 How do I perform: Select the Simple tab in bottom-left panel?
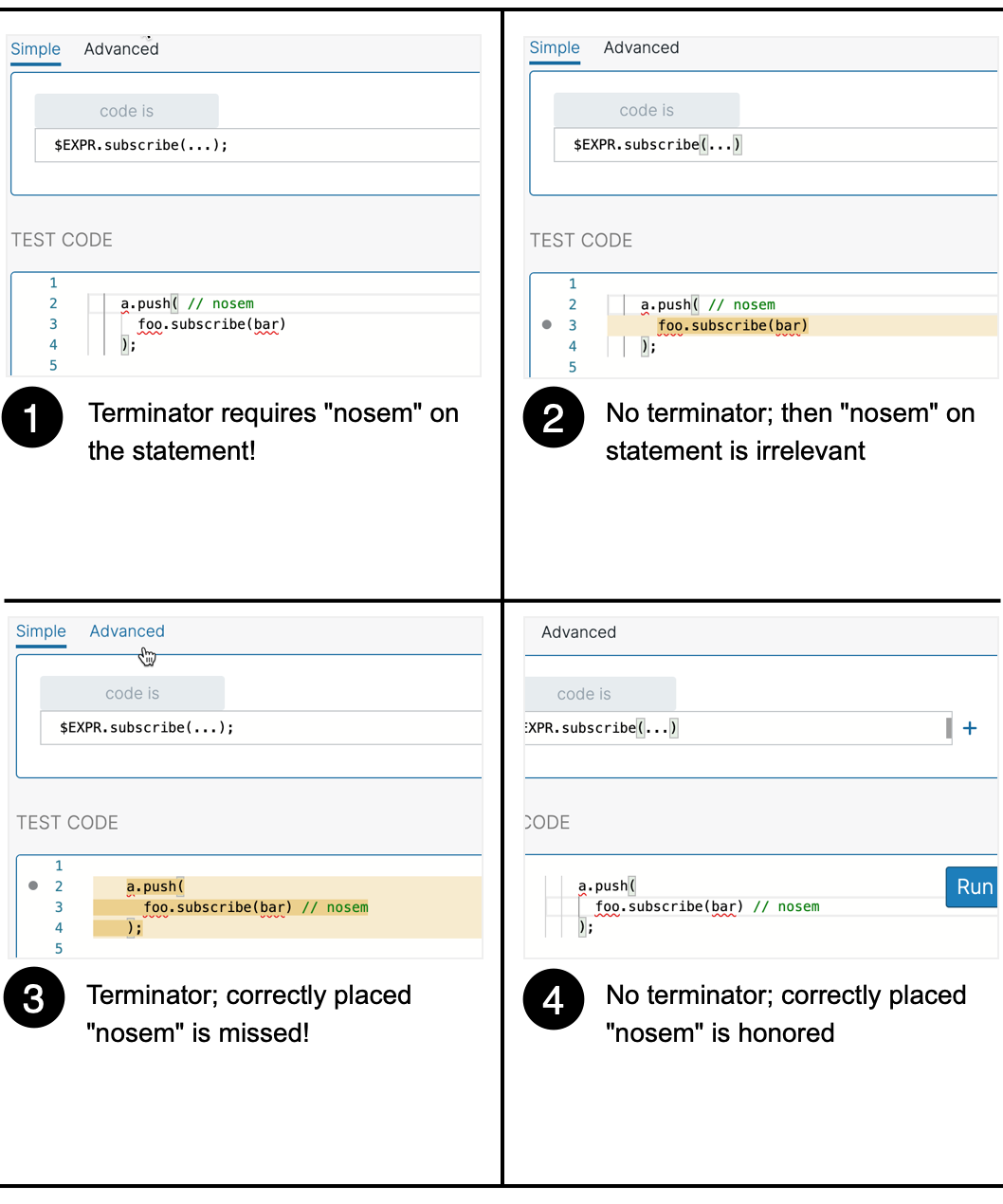pyautogui.click(x=41, y=630)
